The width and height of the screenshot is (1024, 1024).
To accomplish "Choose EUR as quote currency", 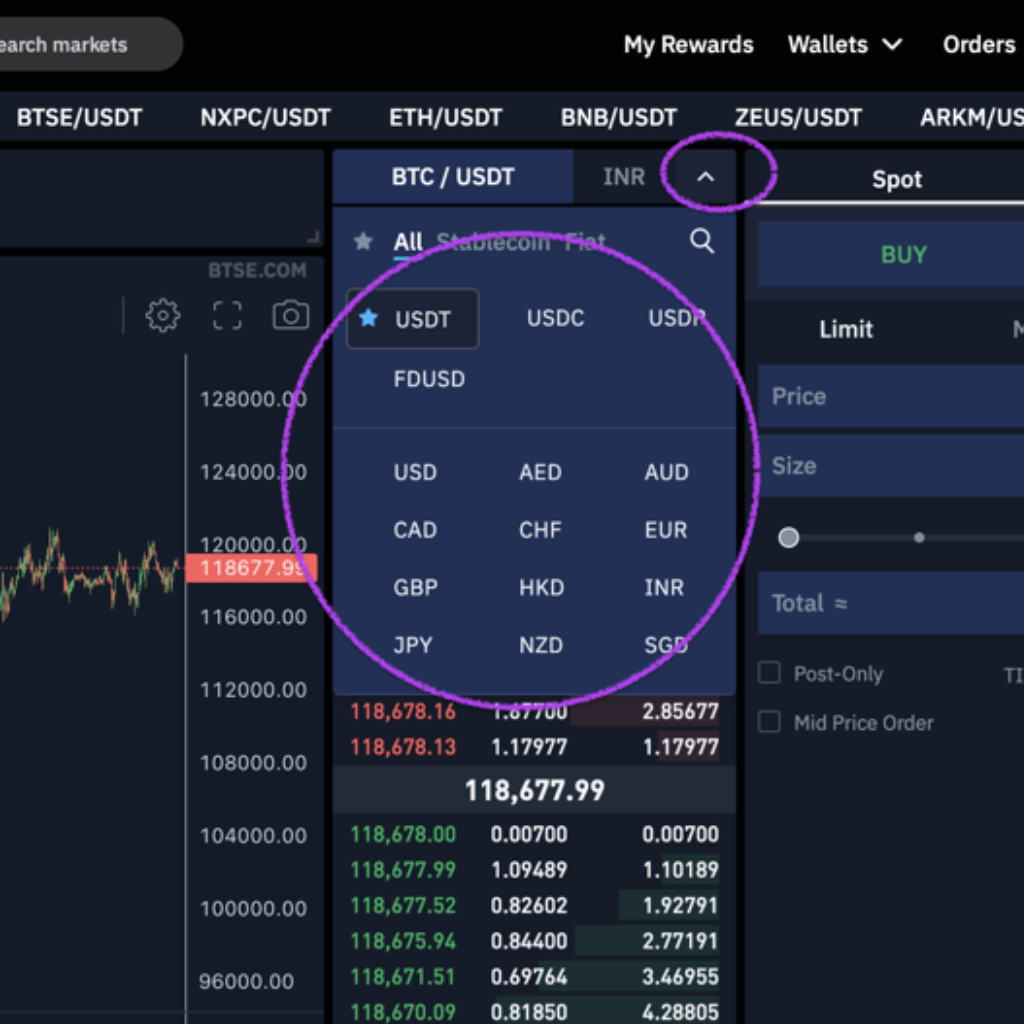I will [666, 530].
